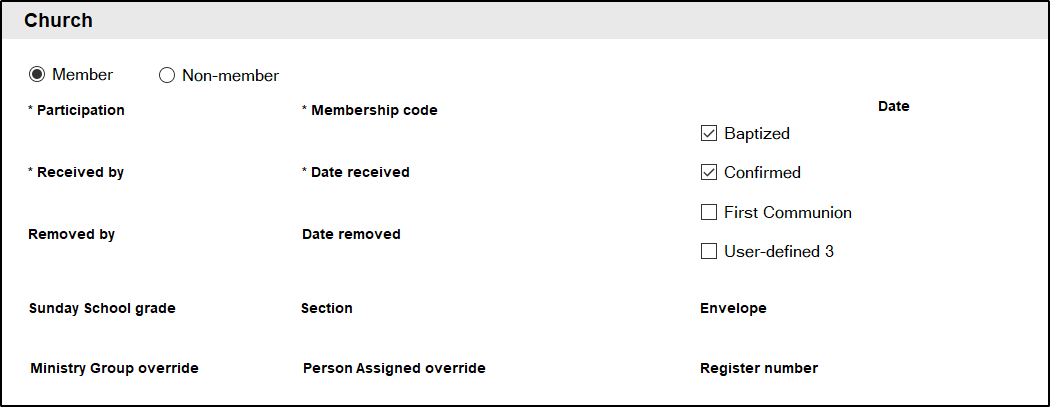Click the Person Assigned override label
The width and height of the screenshot is (1050, 407).
pyautogui.click(x=394, y=368)
